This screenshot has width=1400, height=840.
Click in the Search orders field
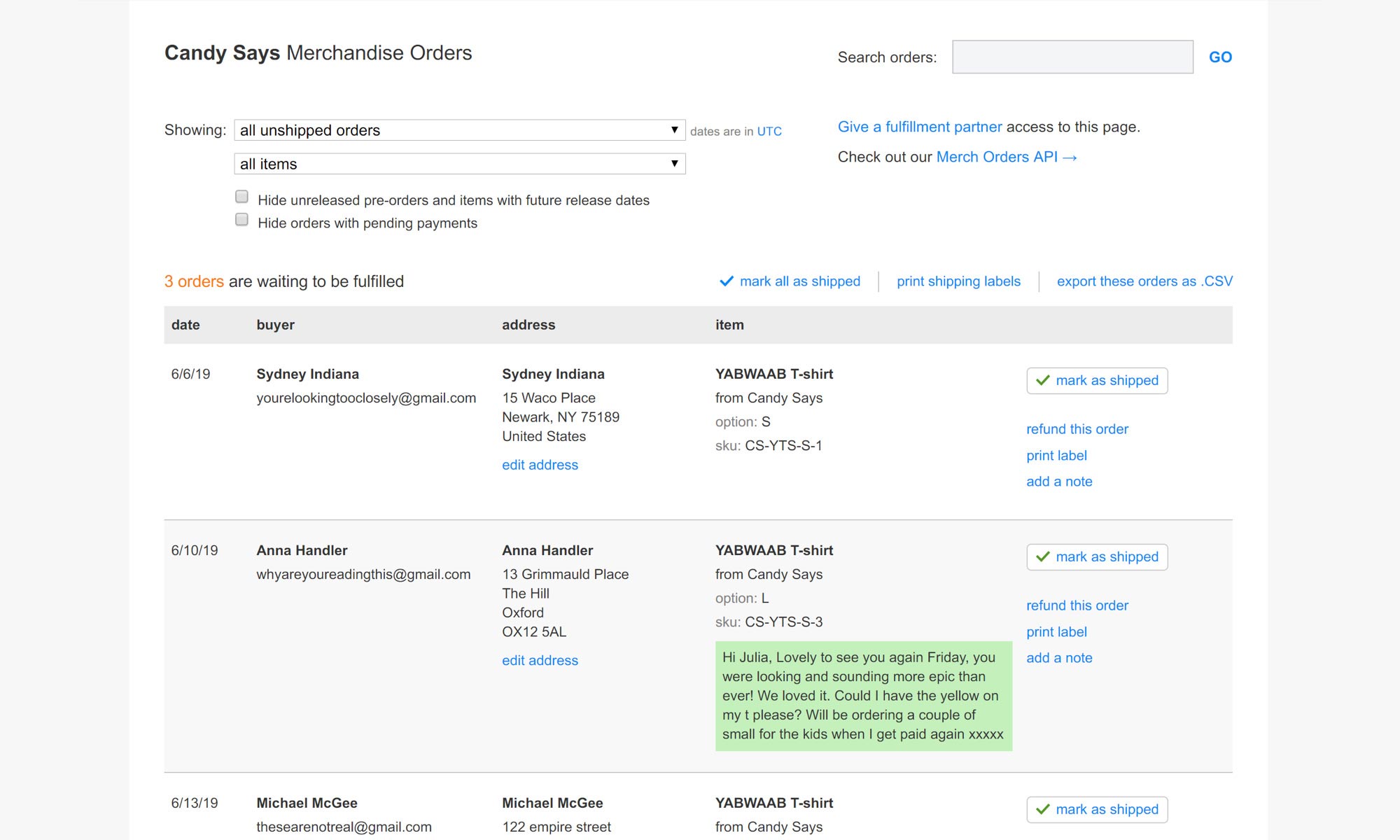(1072, 57)
